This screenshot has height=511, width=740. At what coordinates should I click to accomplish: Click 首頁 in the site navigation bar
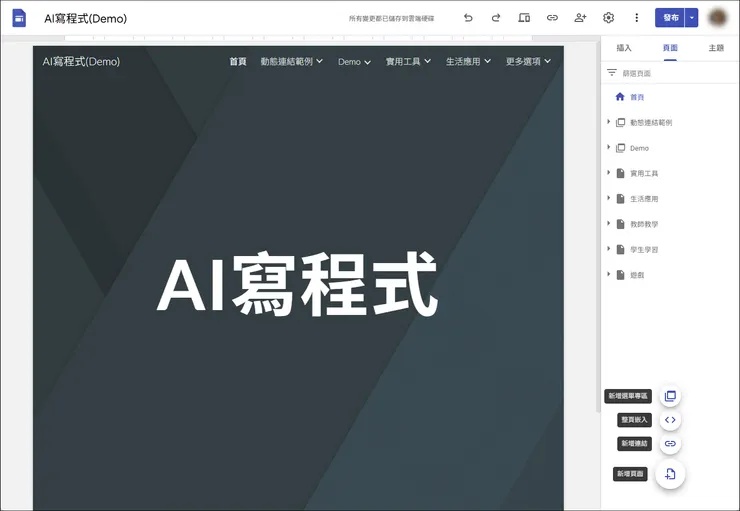[x=238, y=61]
